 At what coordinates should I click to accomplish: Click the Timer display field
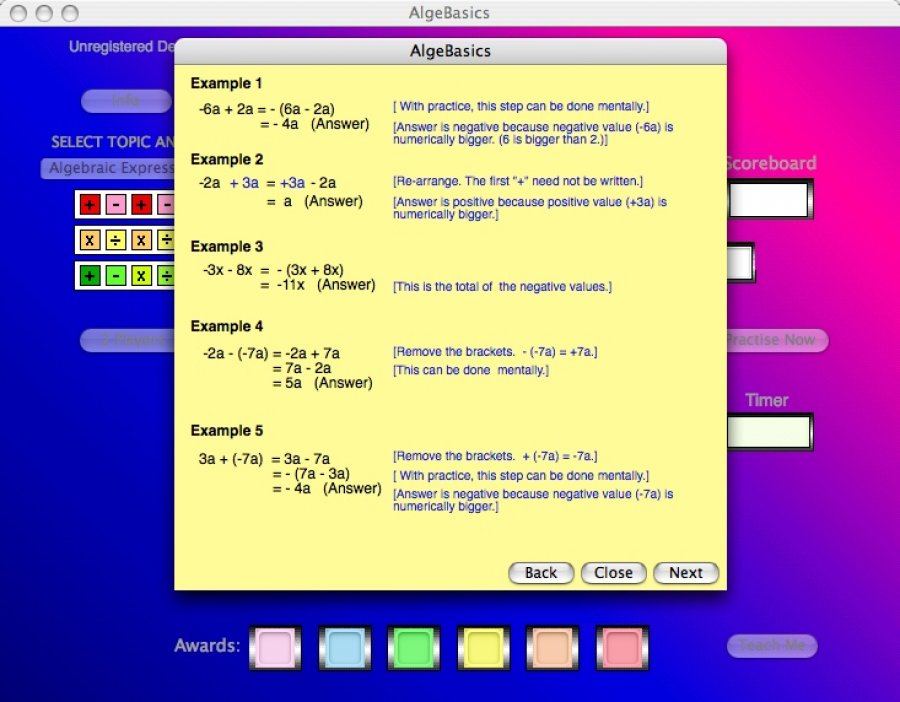768,432
